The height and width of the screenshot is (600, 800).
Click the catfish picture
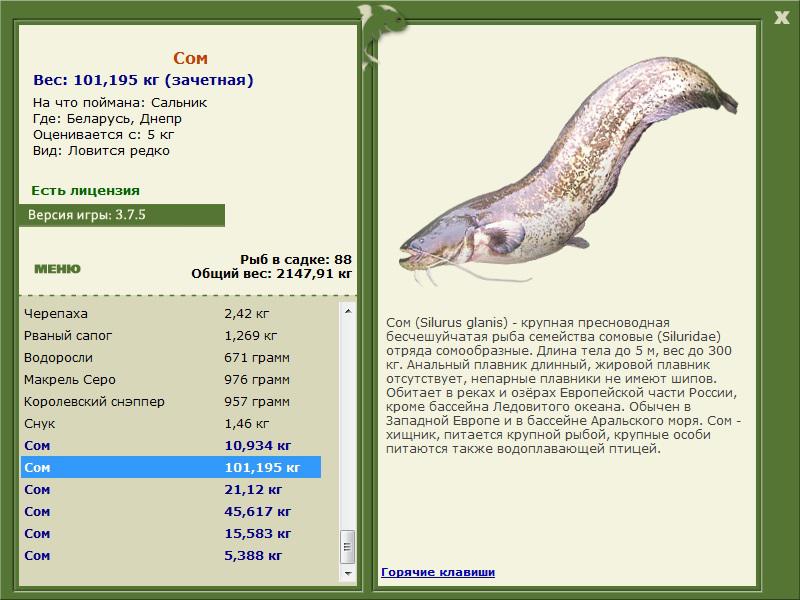point(567,171)
